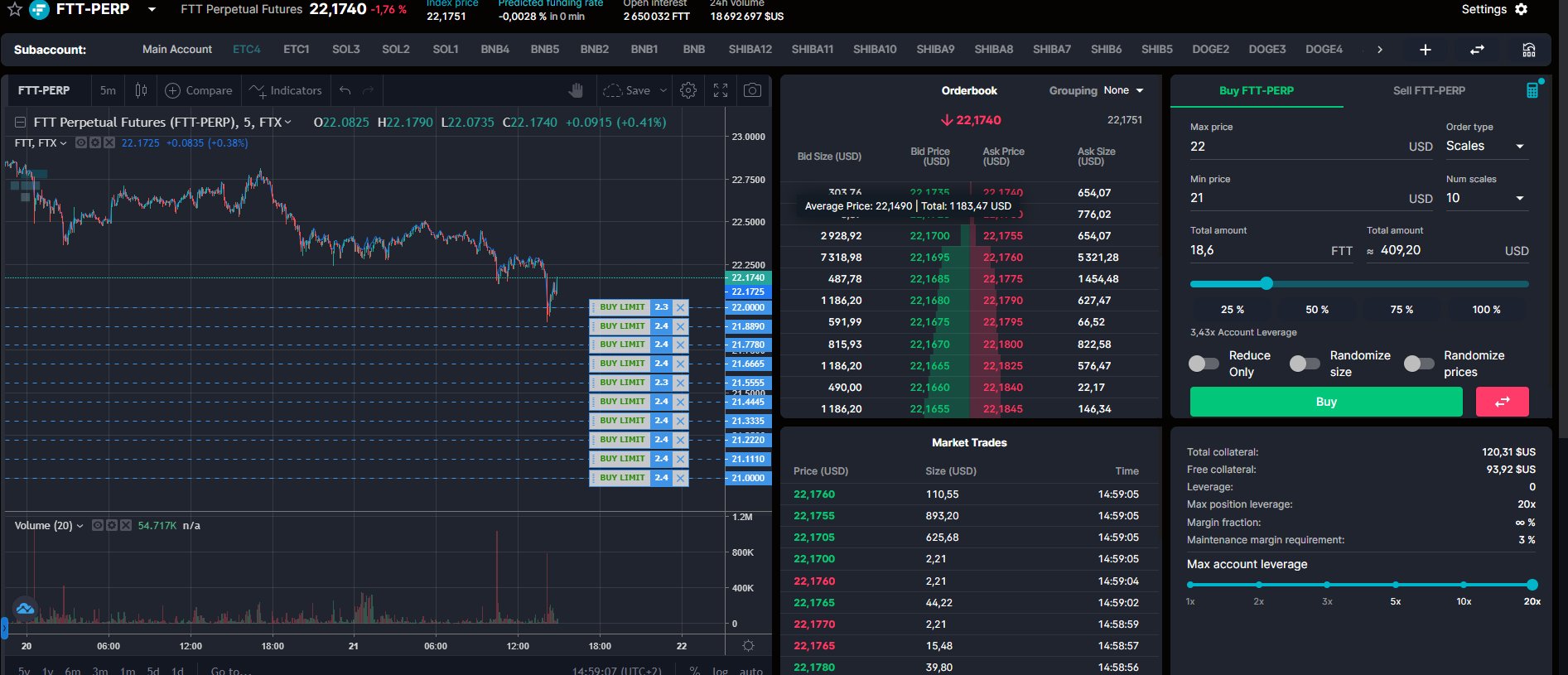Image resolution: width=1568 pixels, height=675 pixels.
Task: Click the 20x max leverage slider handle
Action: 1532,585
